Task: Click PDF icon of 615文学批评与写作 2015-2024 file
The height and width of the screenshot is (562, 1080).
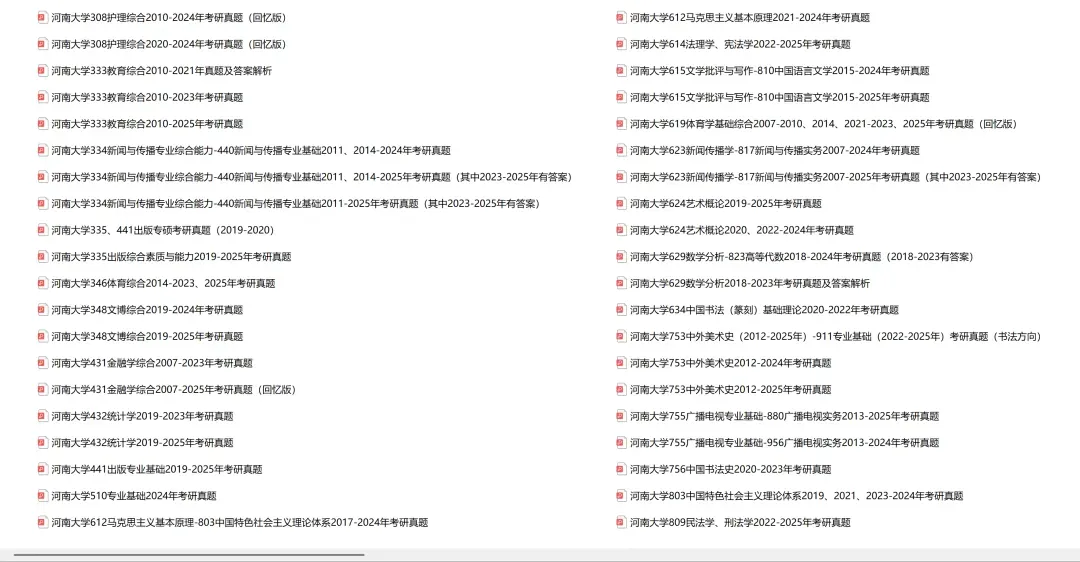Action: pos(621,70)
